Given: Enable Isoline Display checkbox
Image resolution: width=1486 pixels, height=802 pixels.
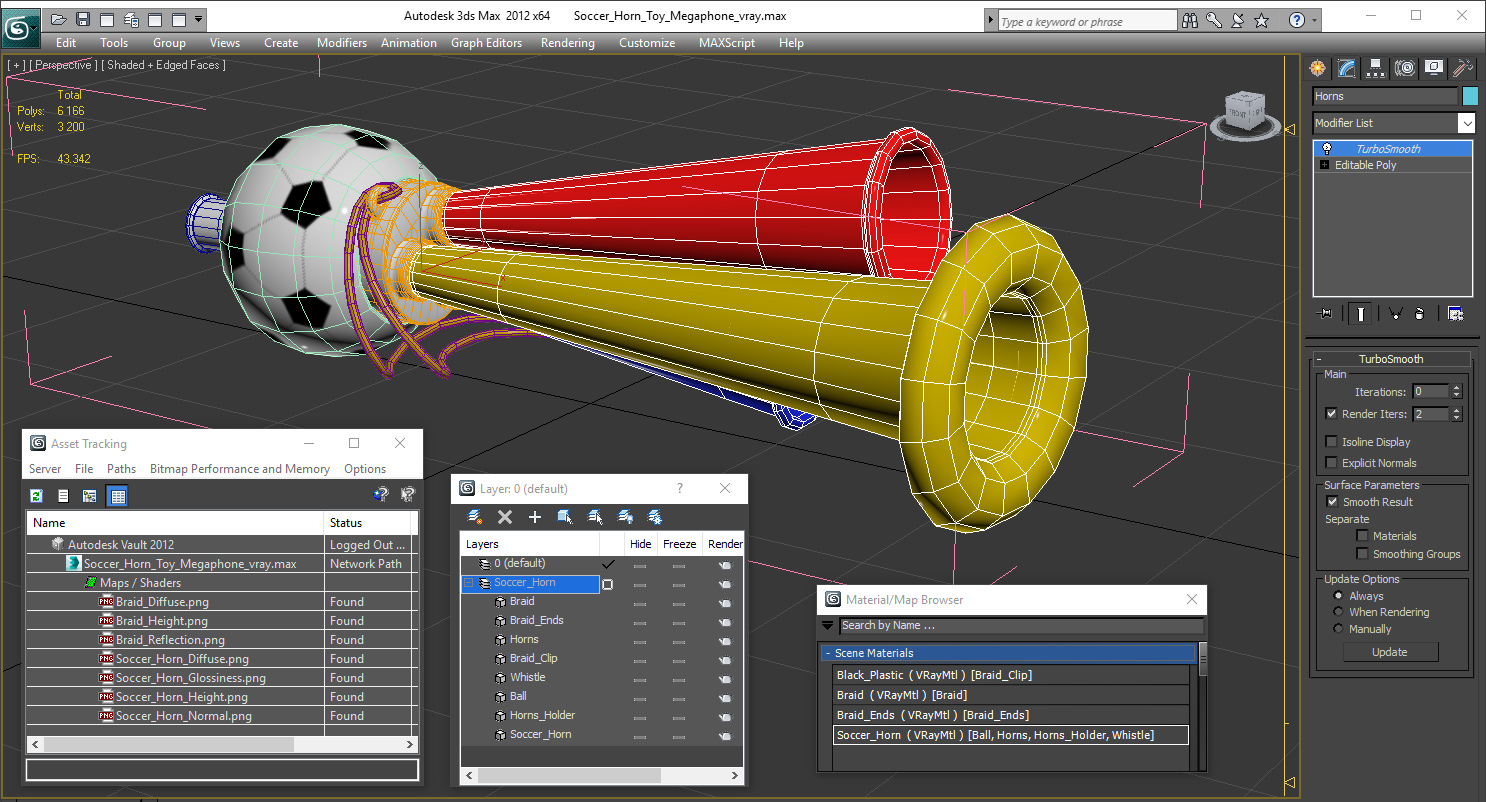Looking at the screenshot, I should click(x=1331, y=441).
